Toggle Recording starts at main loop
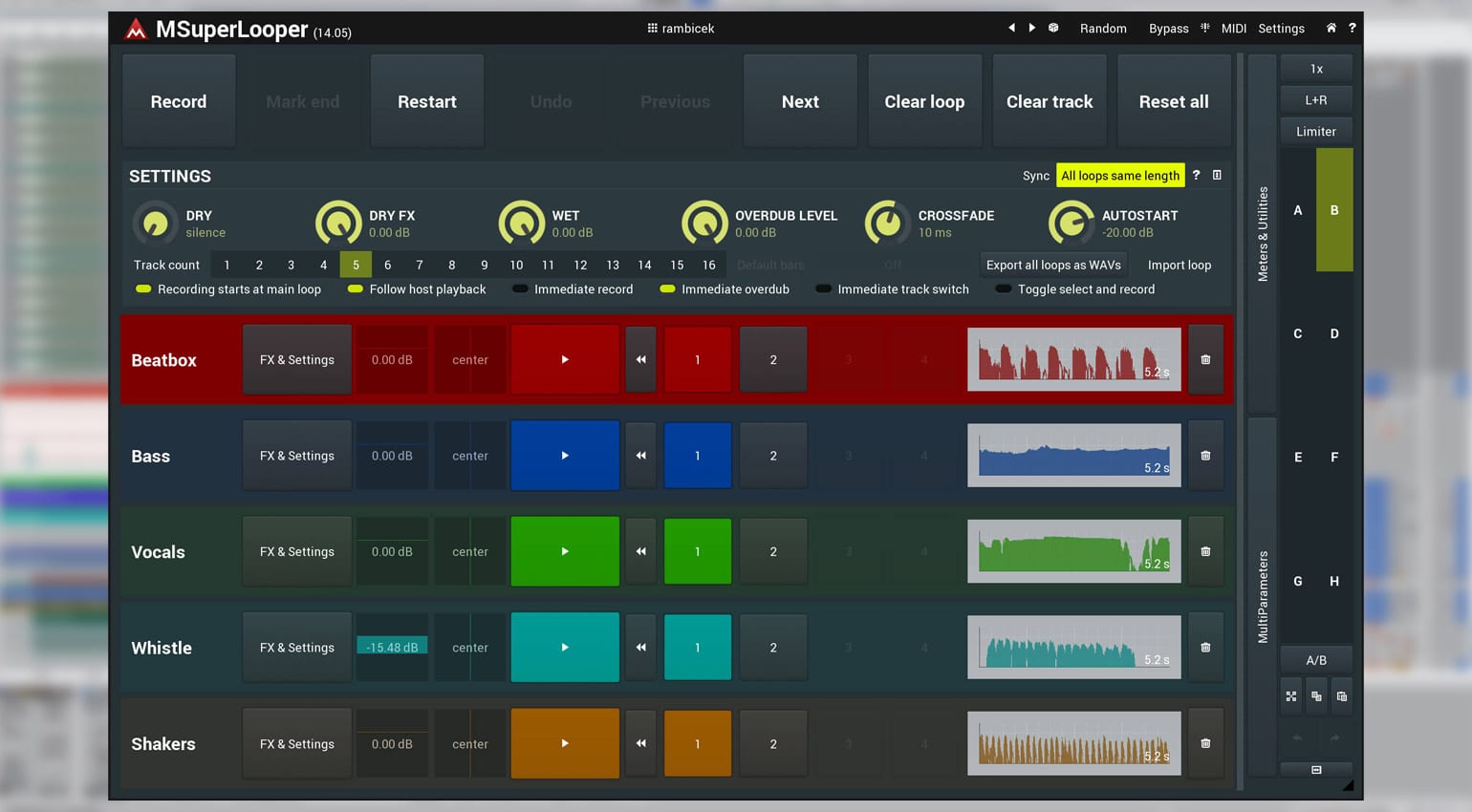 click(x=229, y=289)
